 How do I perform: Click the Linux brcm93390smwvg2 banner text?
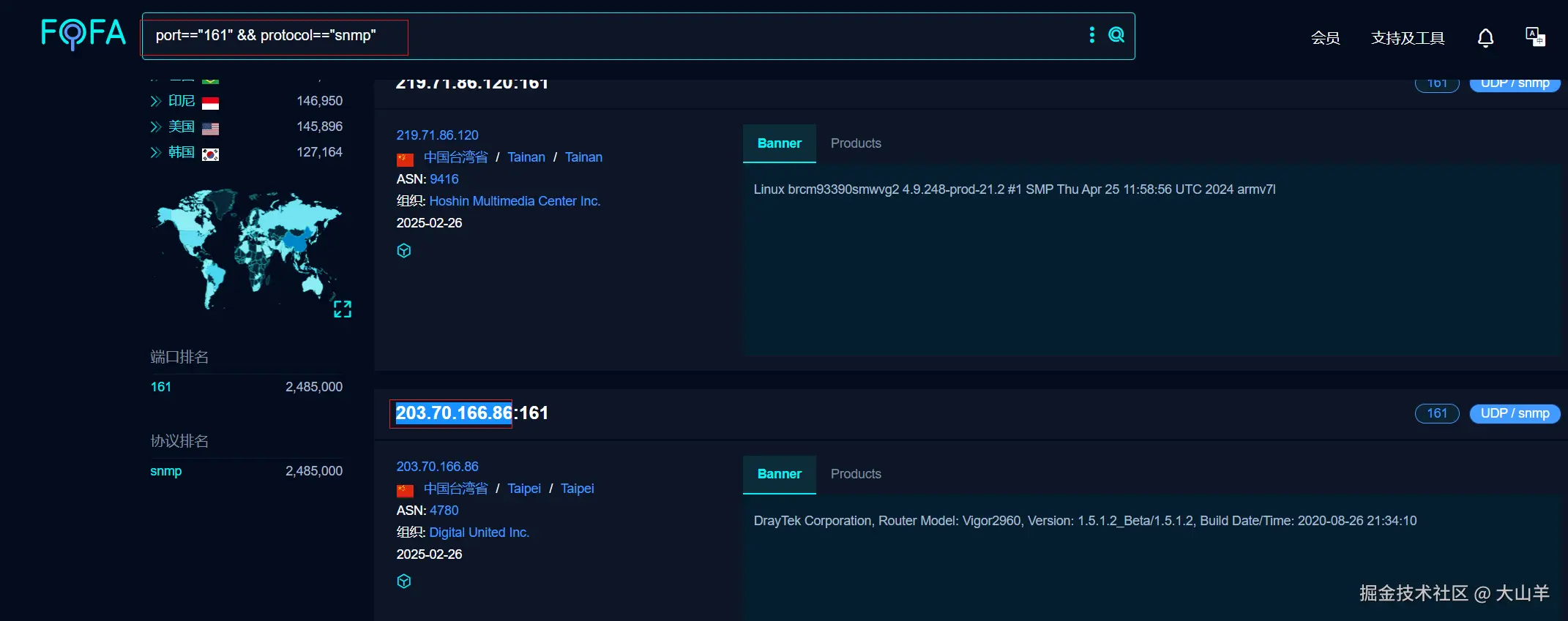coord(1015,189)
